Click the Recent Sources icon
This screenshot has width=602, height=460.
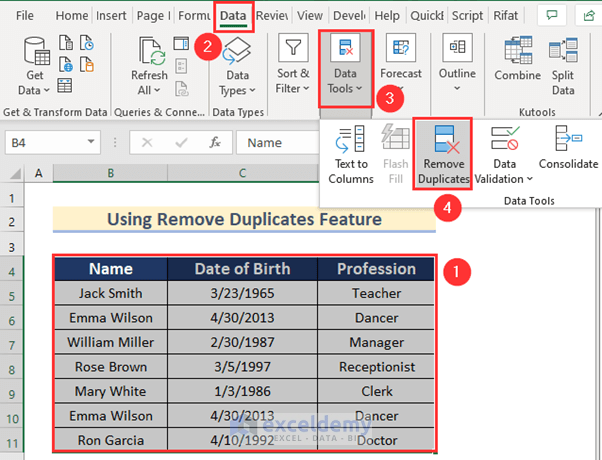point(87,43)
